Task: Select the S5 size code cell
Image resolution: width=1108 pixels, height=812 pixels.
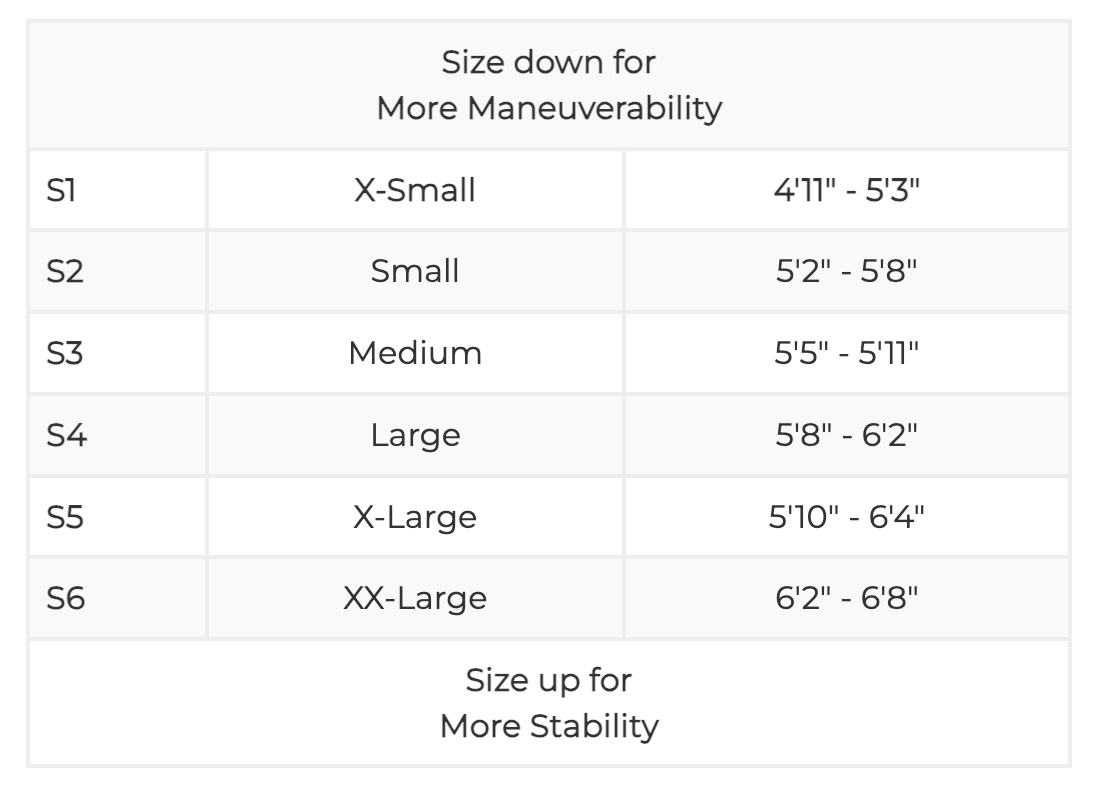Action: (65, 517)
